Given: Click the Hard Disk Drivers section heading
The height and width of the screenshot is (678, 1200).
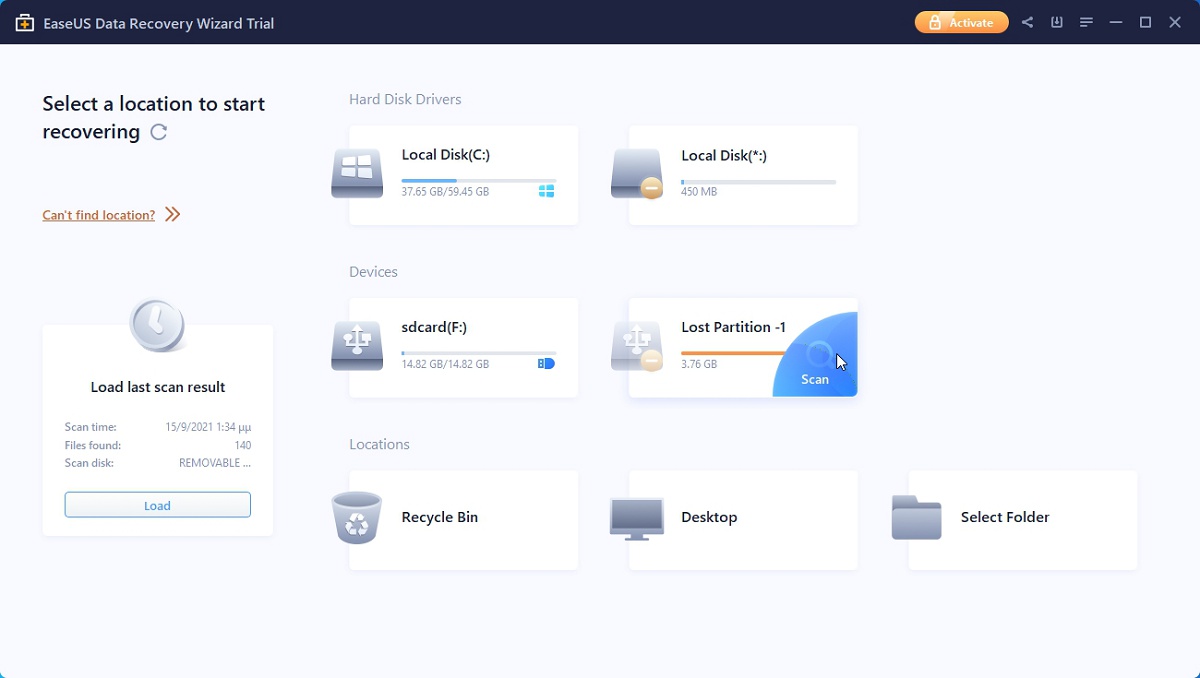Looking at the screenshot, I should click(405, 99).
